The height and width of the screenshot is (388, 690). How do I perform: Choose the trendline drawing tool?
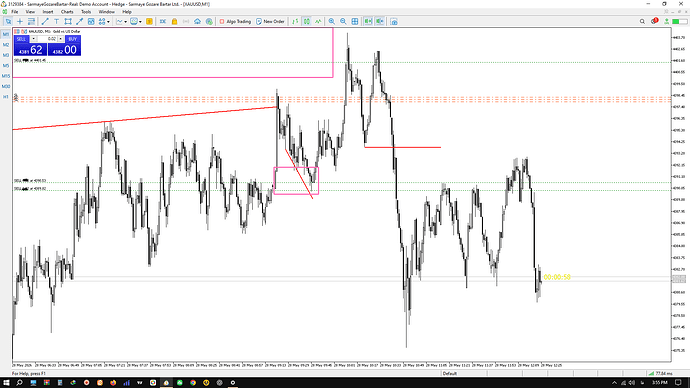45,21
